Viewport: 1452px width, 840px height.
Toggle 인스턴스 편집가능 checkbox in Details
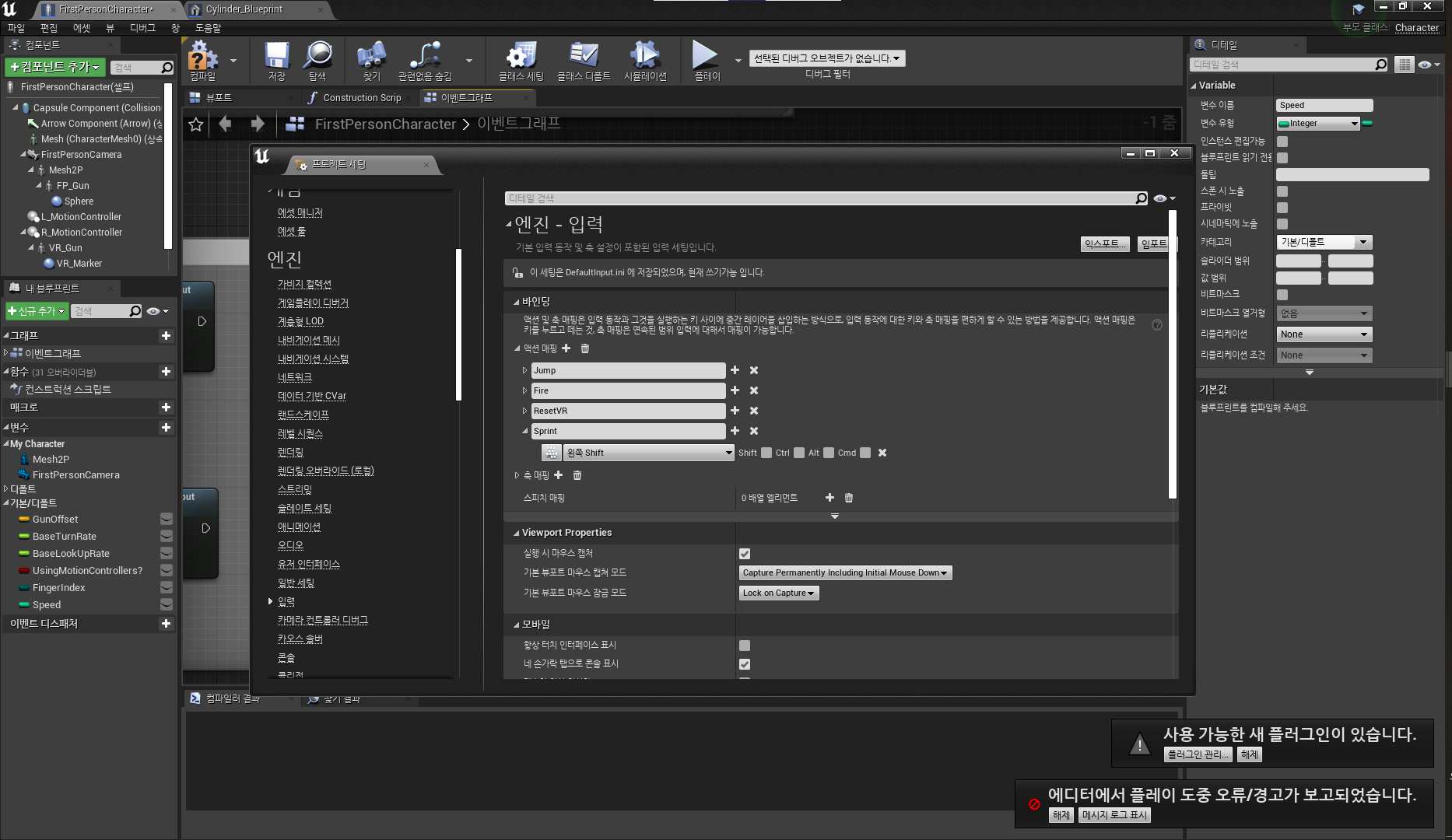(1282, 142)
